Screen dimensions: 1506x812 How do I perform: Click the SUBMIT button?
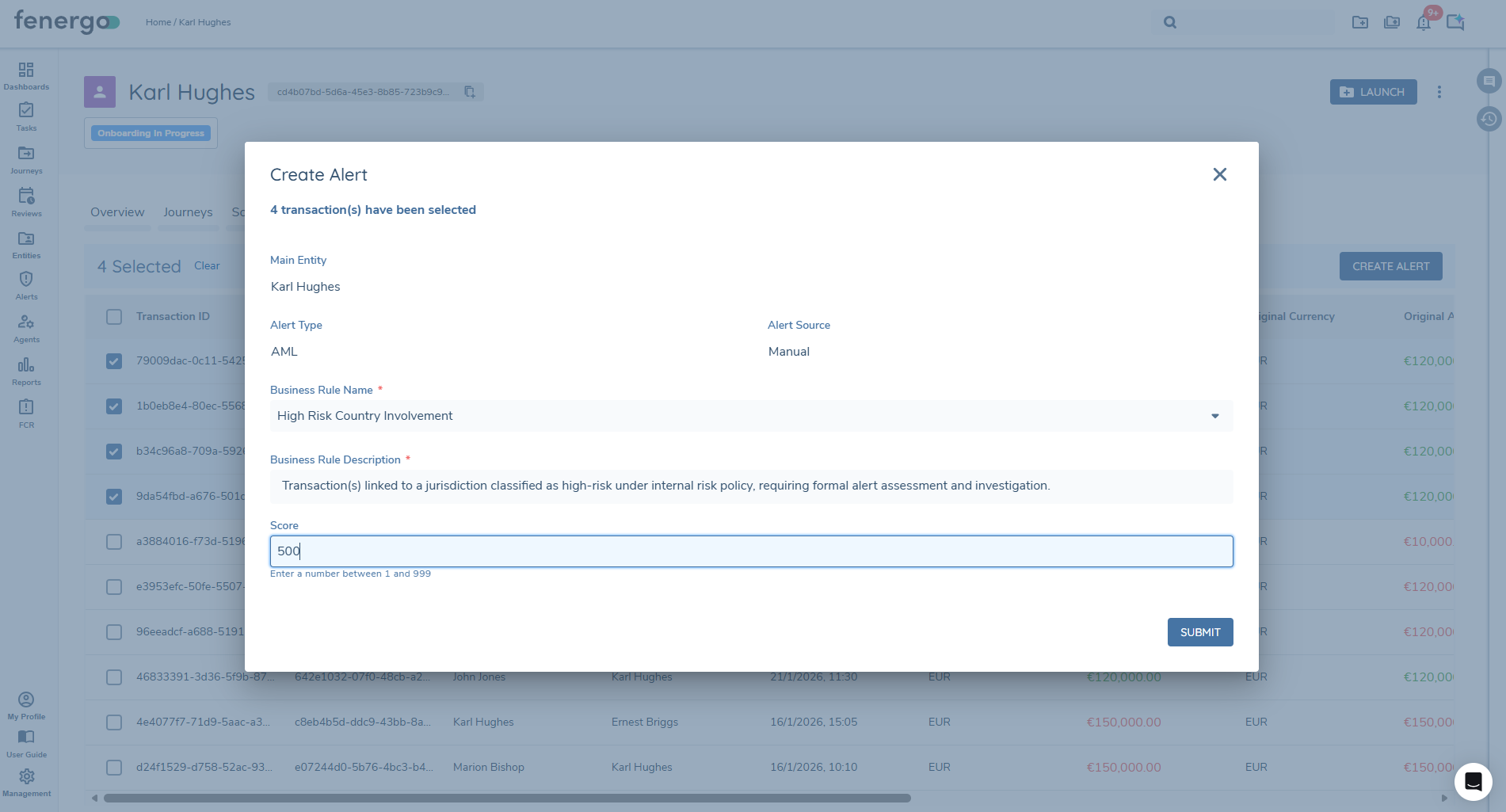click(1199, 632)
